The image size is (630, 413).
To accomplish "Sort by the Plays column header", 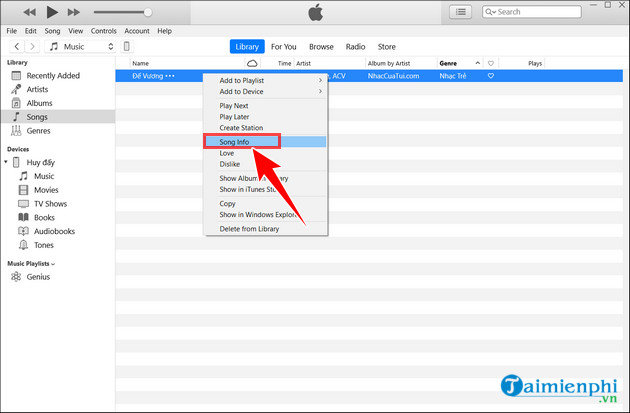I will [535, 63].
